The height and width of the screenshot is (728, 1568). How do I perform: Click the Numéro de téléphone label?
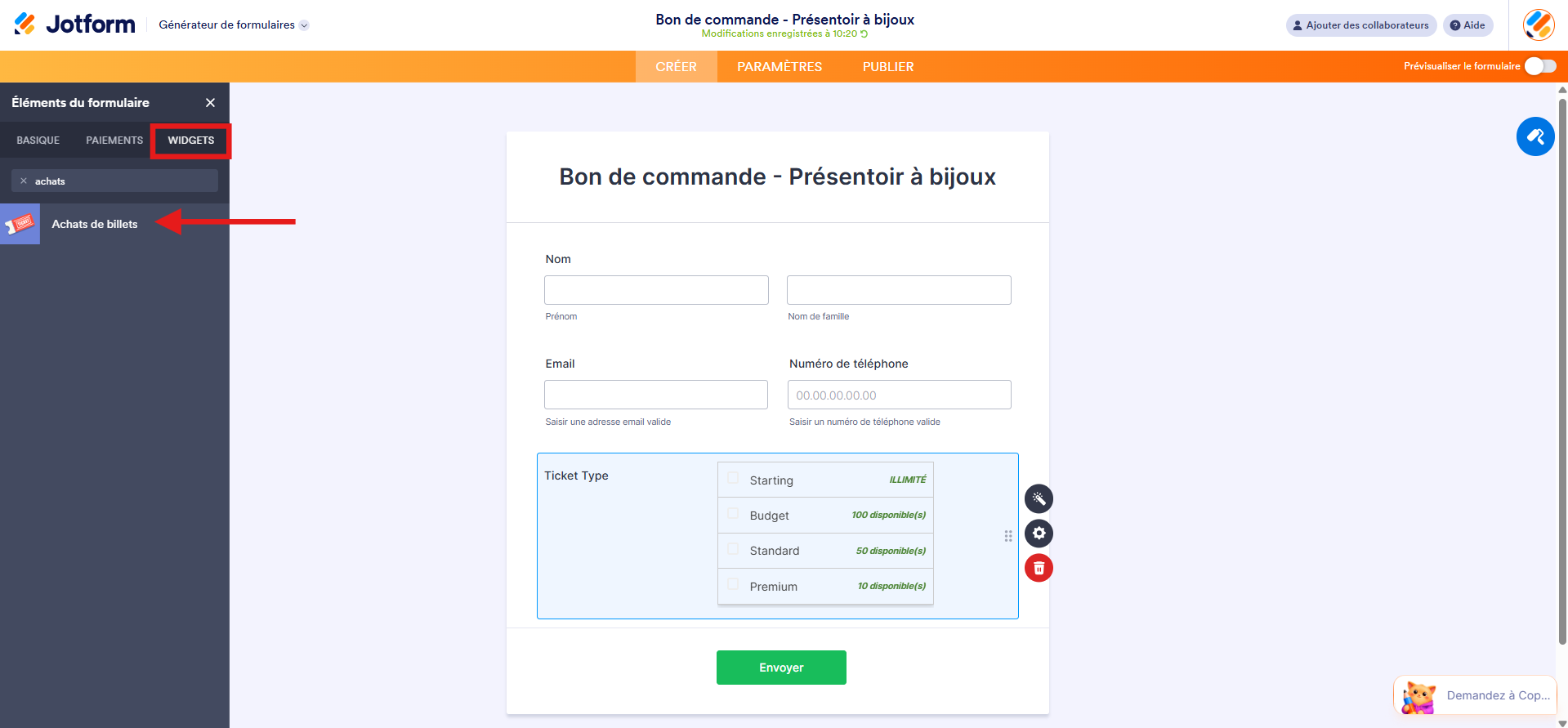point(848,364)
